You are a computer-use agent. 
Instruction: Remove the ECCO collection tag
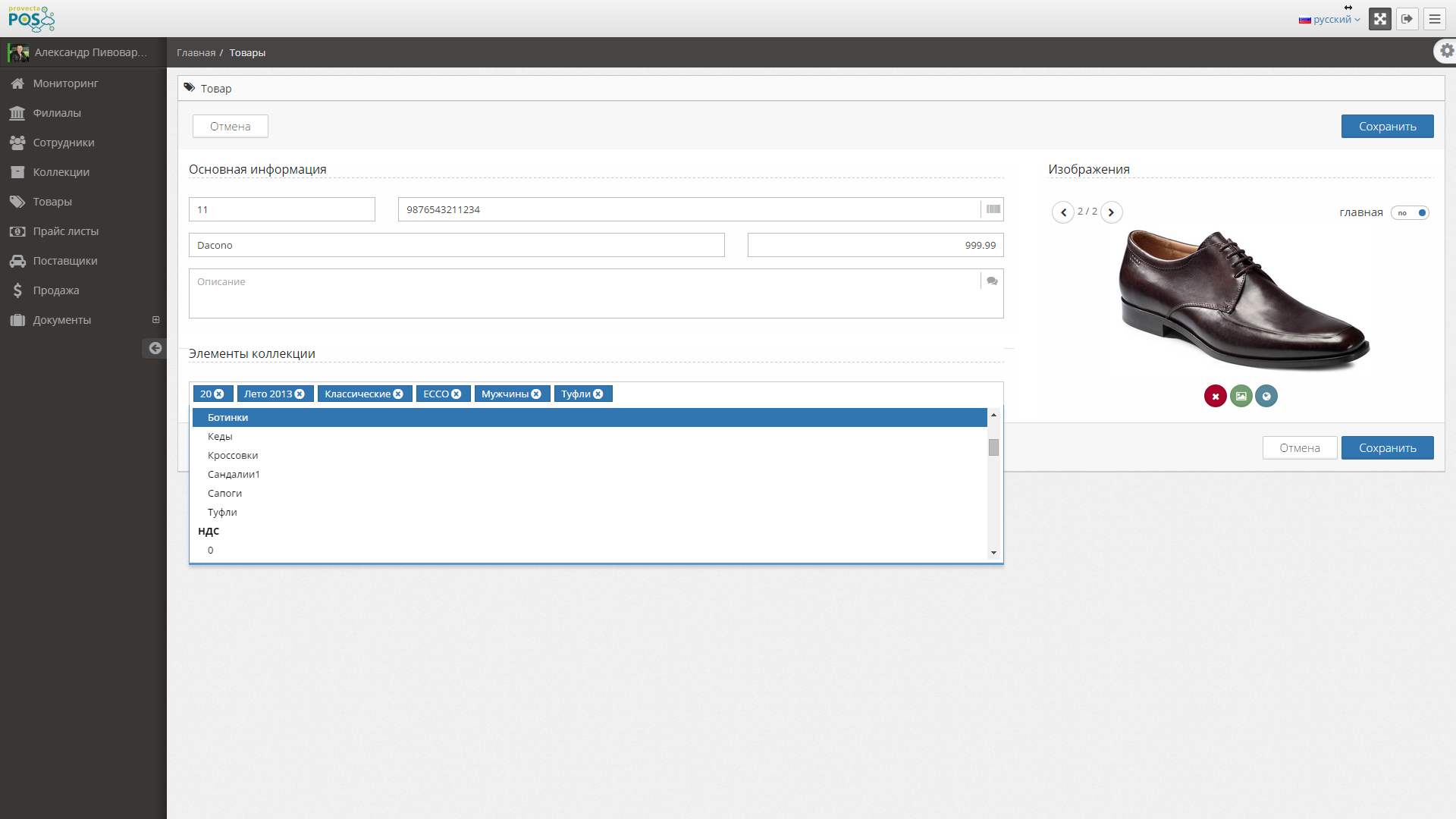click(x=457, y=394)
